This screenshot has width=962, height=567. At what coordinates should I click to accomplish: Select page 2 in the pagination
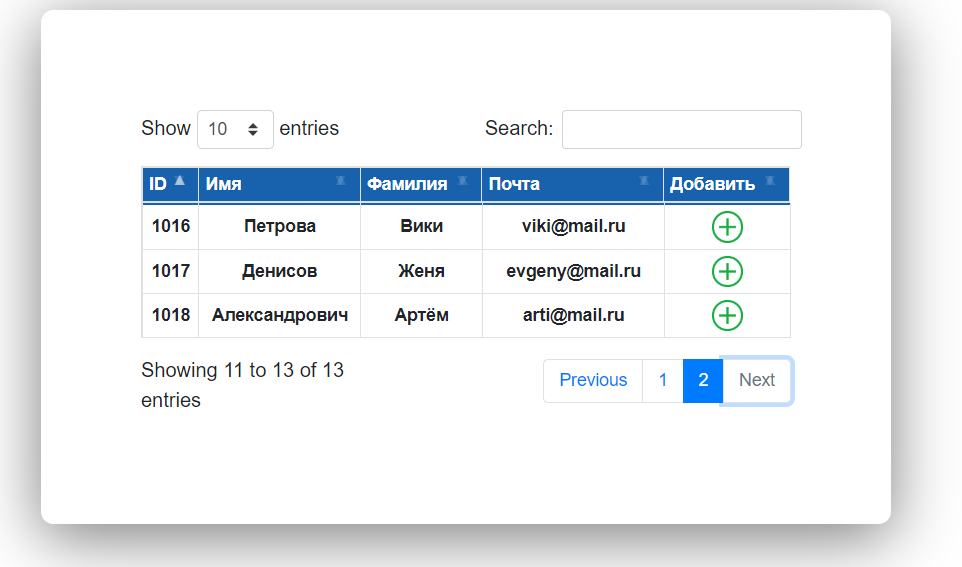703,380
